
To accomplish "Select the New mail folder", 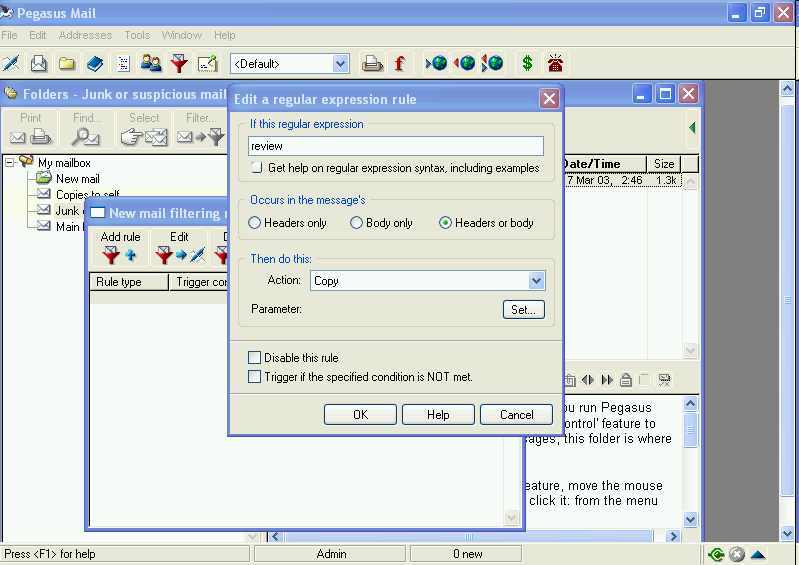I will (77, 179).
